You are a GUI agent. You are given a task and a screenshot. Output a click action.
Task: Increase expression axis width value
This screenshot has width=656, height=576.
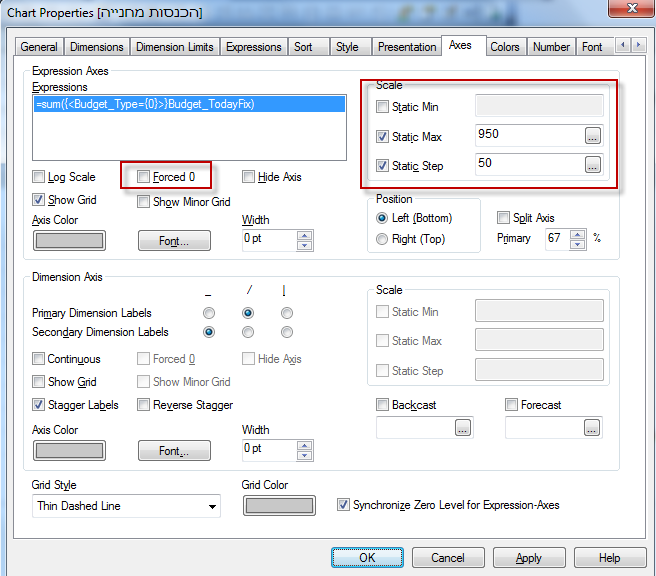[x=305, y=236]
